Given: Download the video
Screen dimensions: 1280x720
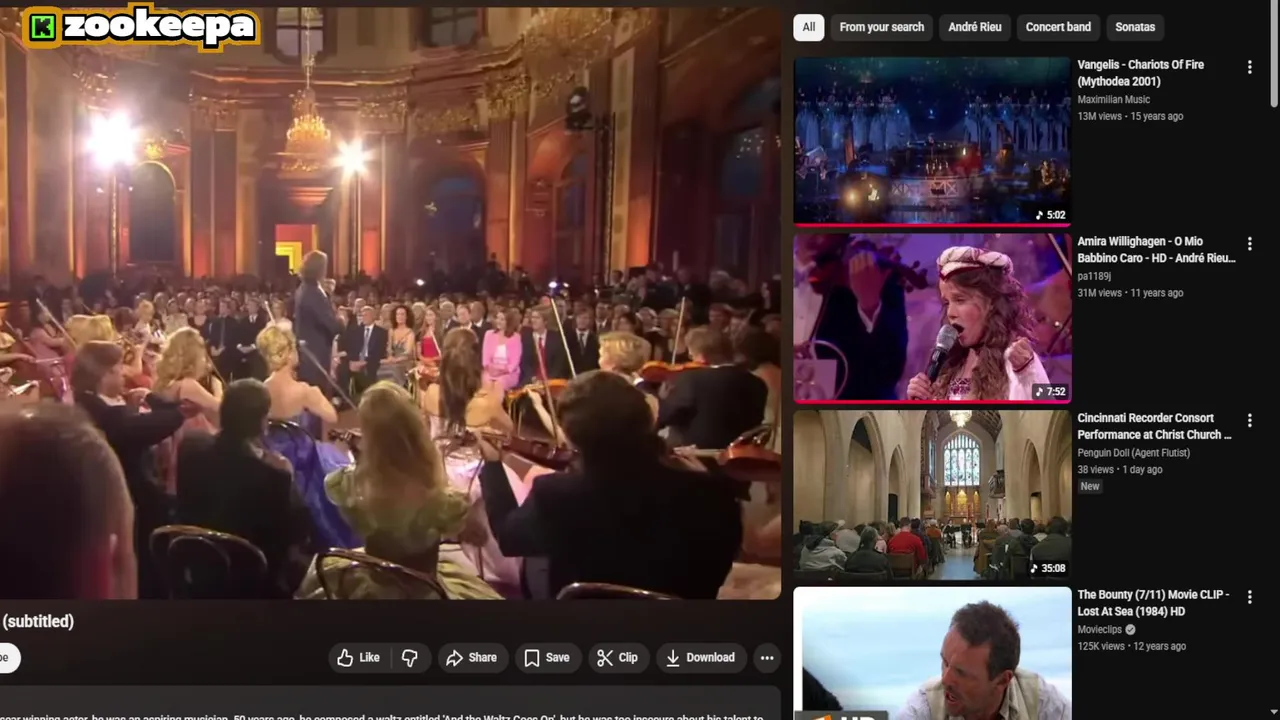Looking at the screenshot, I should 700,657.
